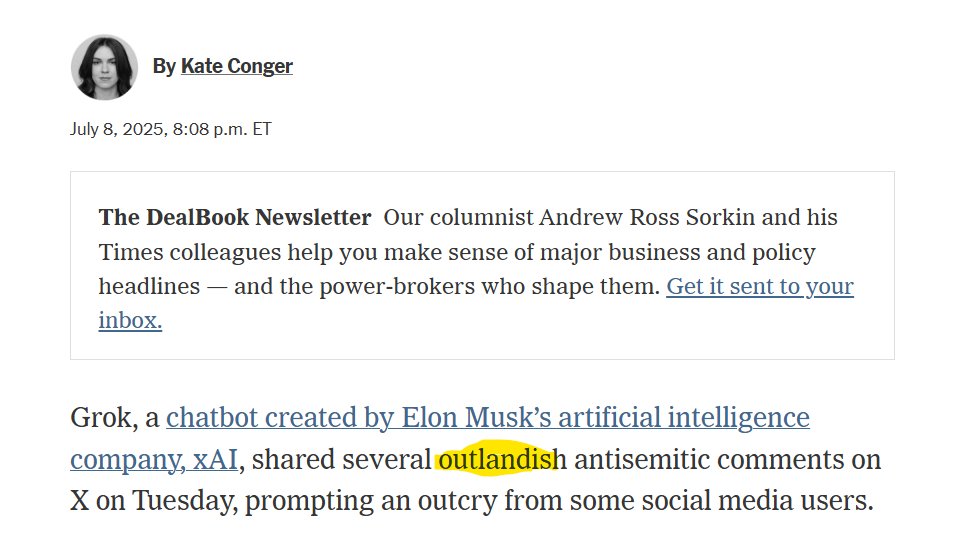Click the underlined "inbox." link text
This screenshot has height=540, width=965.
130,321
